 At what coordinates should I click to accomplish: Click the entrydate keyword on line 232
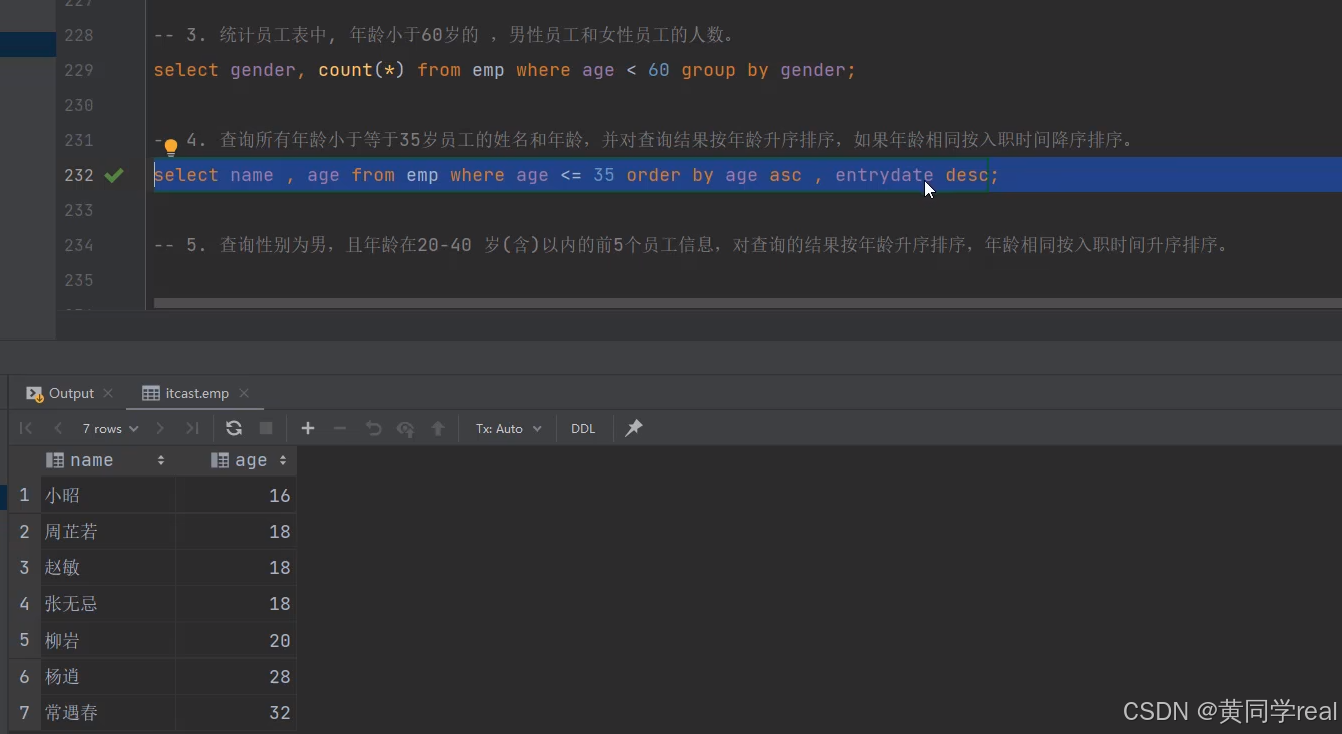coord(884,175)
